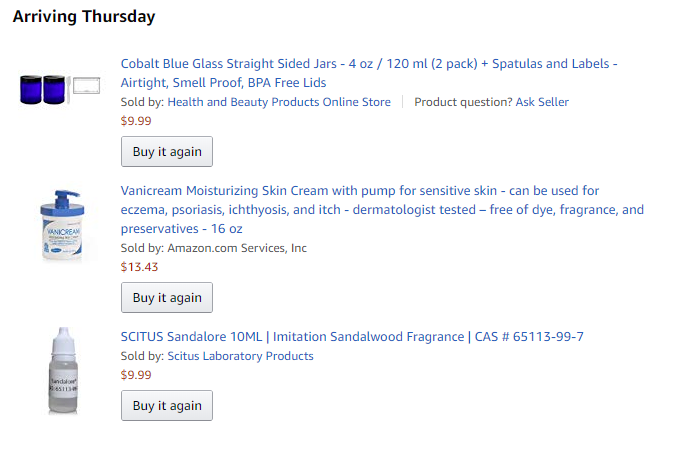The image size is (686, 457).
Task: Click the white label sheet in the jars image
Action: point(88,88)
